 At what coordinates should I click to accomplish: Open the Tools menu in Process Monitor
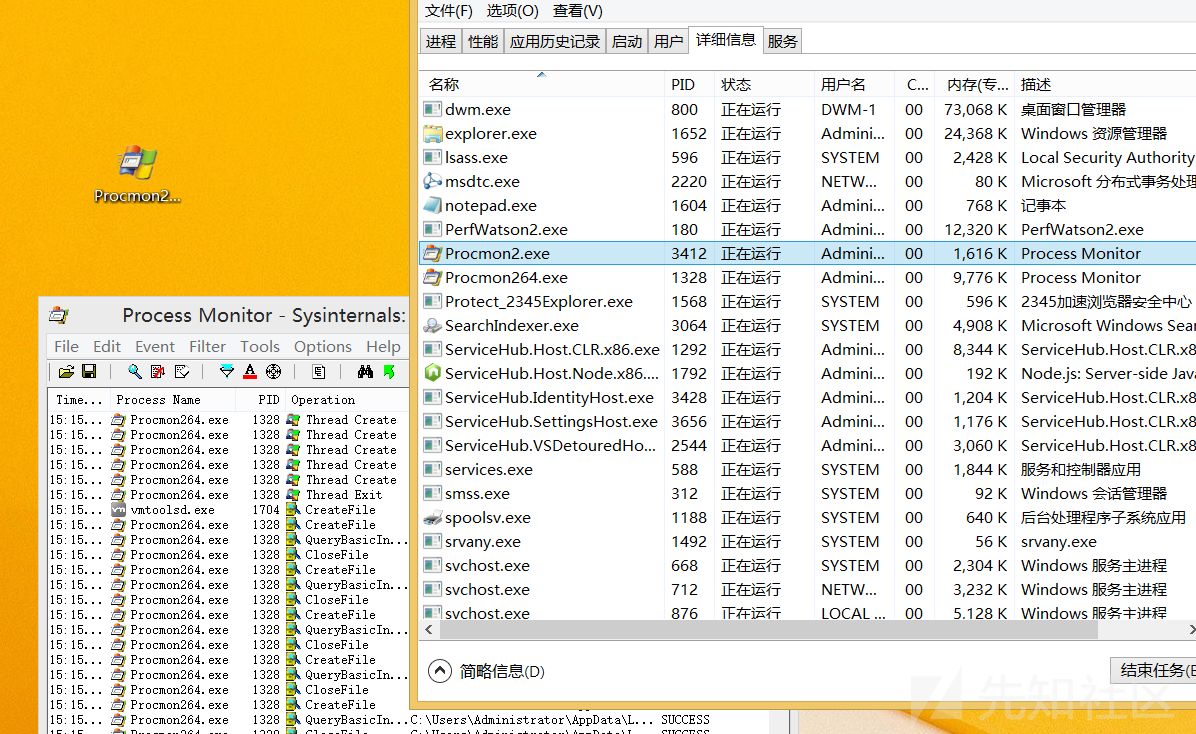pyautogui.click(x=260, y=346)
